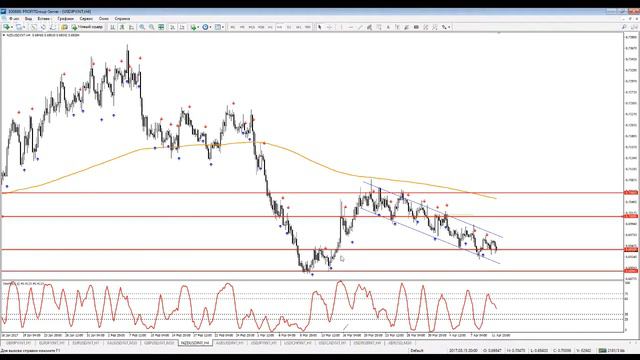Screen dimensions: 640x360
Task: Click the New Chart toolbar icon
Action: click(x=6, y=27)
